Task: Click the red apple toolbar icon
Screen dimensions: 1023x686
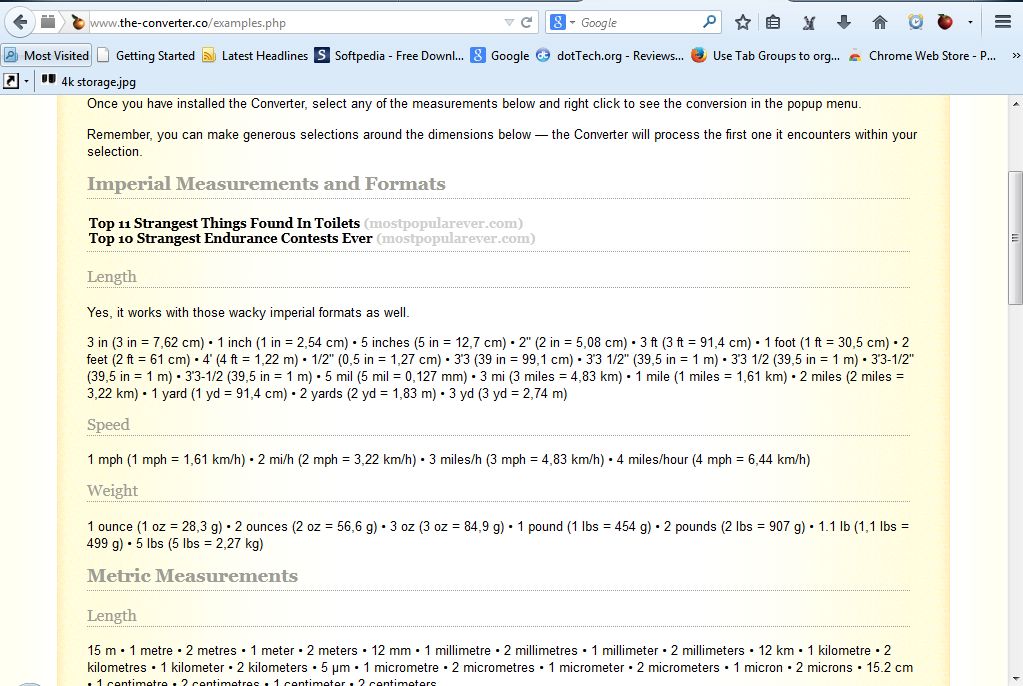Action: click(945, 22)
